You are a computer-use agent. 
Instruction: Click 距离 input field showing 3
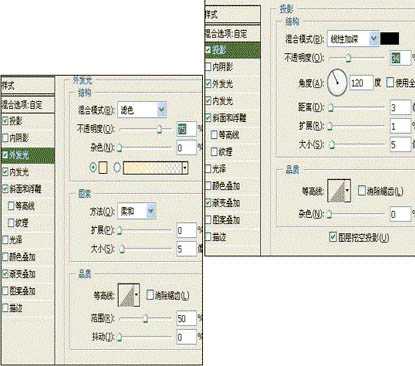(x=399, y=108)
